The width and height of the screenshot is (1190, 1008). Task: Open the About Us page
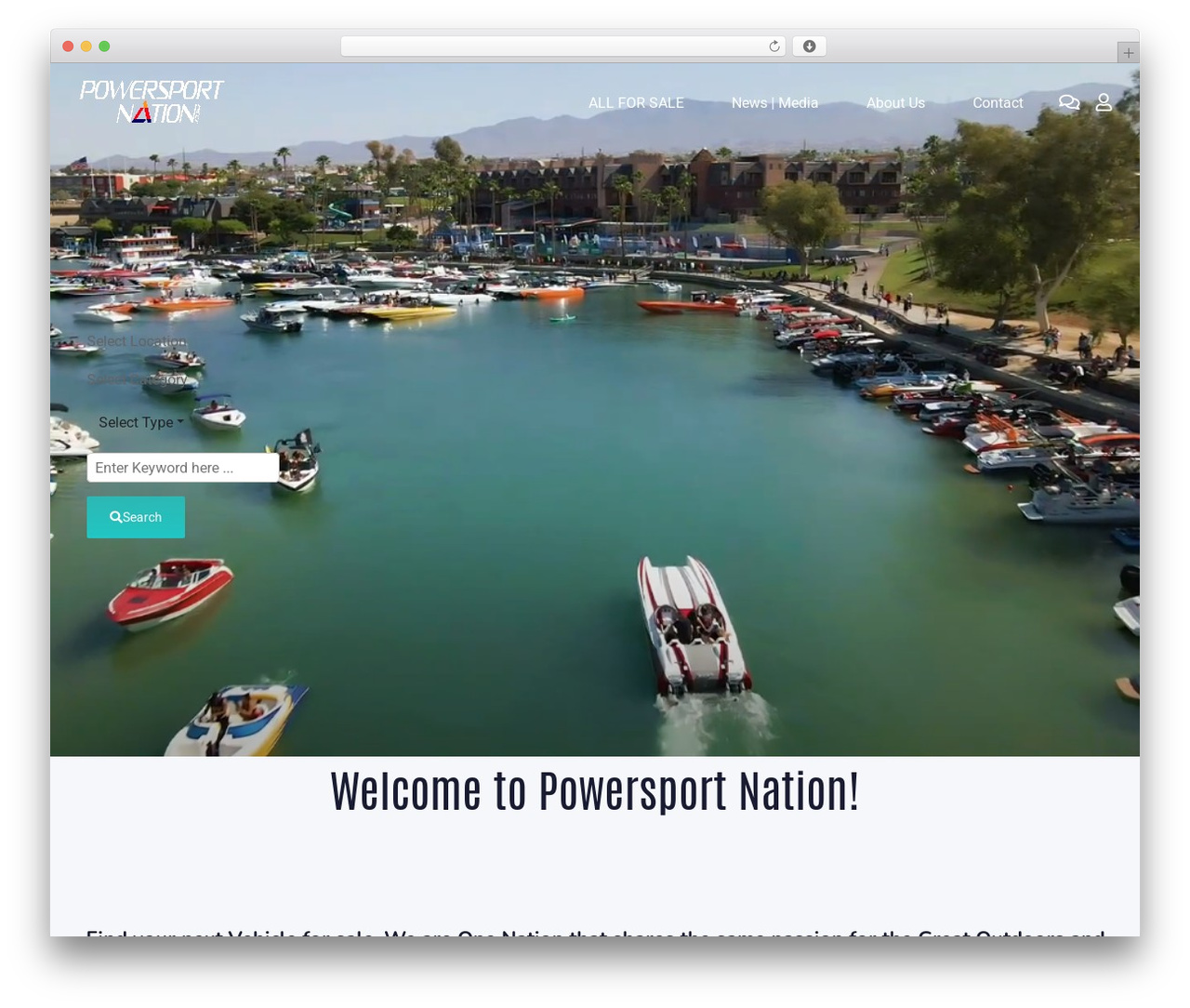[895, 102]
